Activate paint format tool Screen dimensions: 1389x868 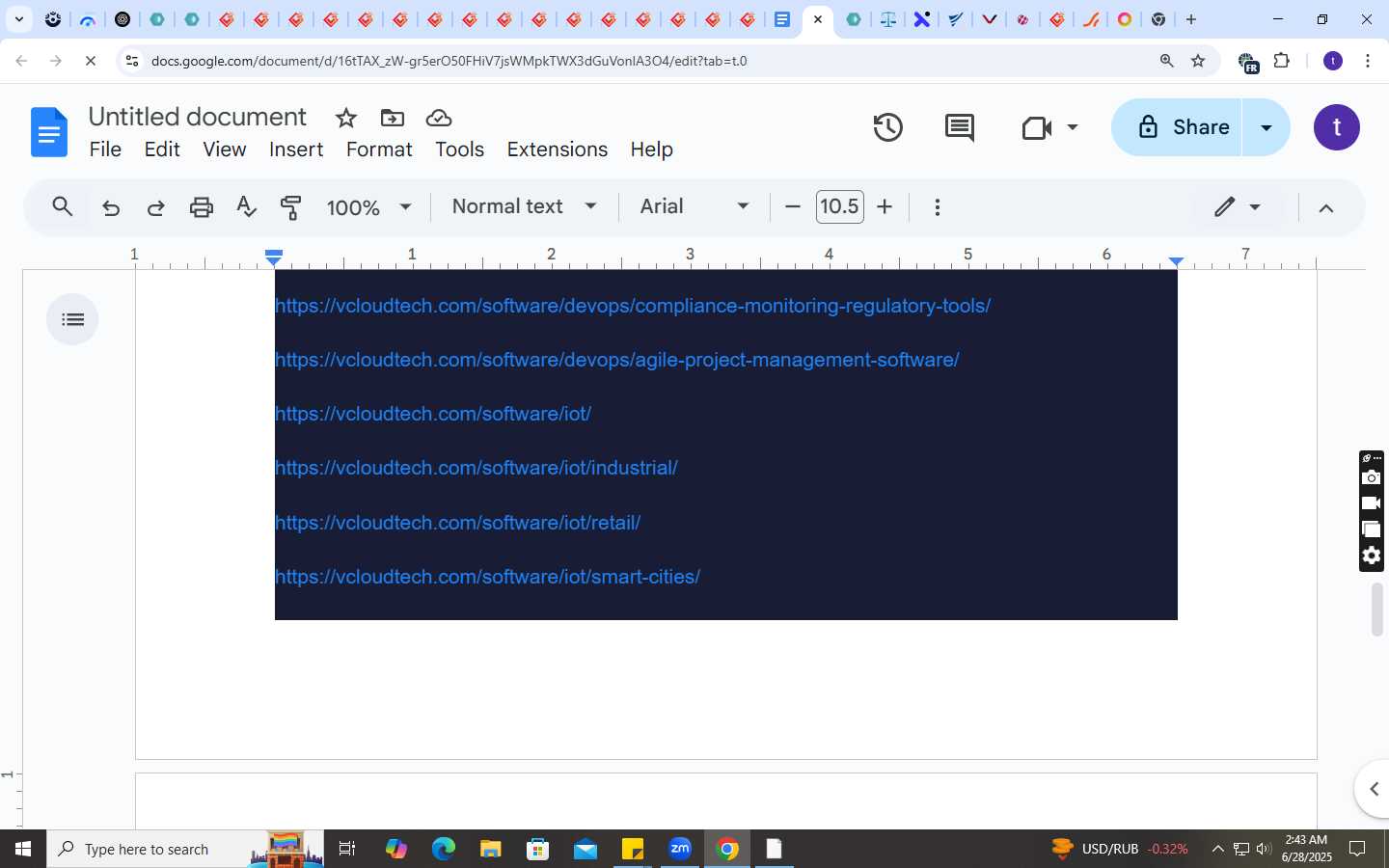coord(291,207)
